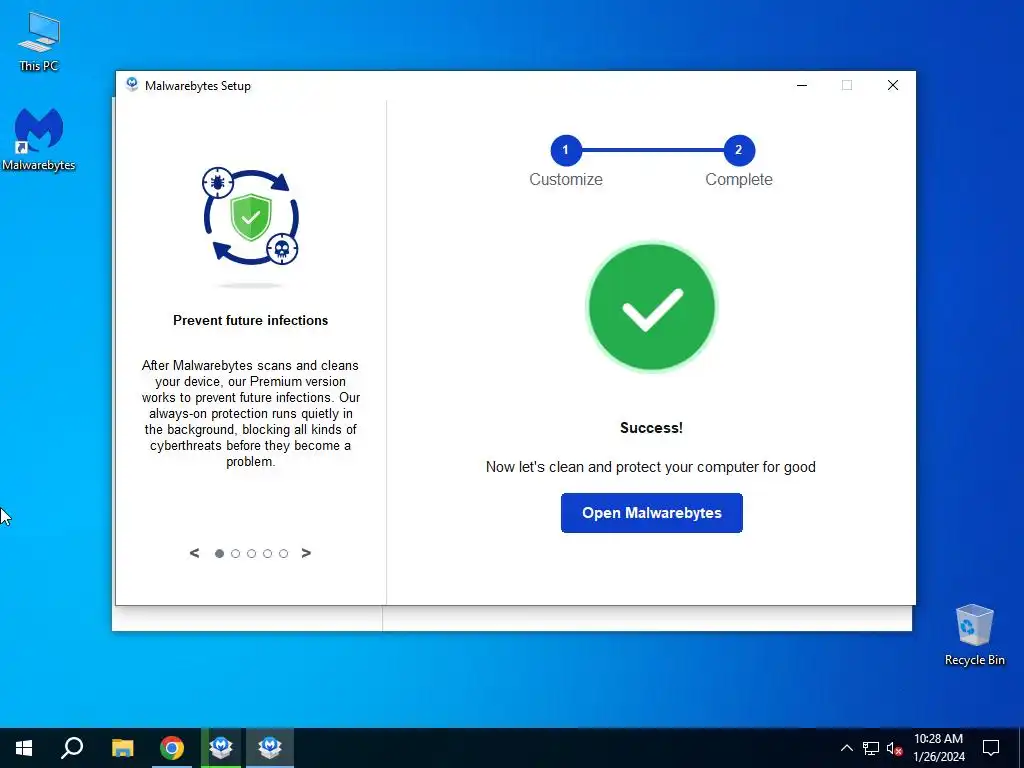Select the This PC desktop icon
The image size is (1024, 768).
pyautogui.click(x=39, y=41)
